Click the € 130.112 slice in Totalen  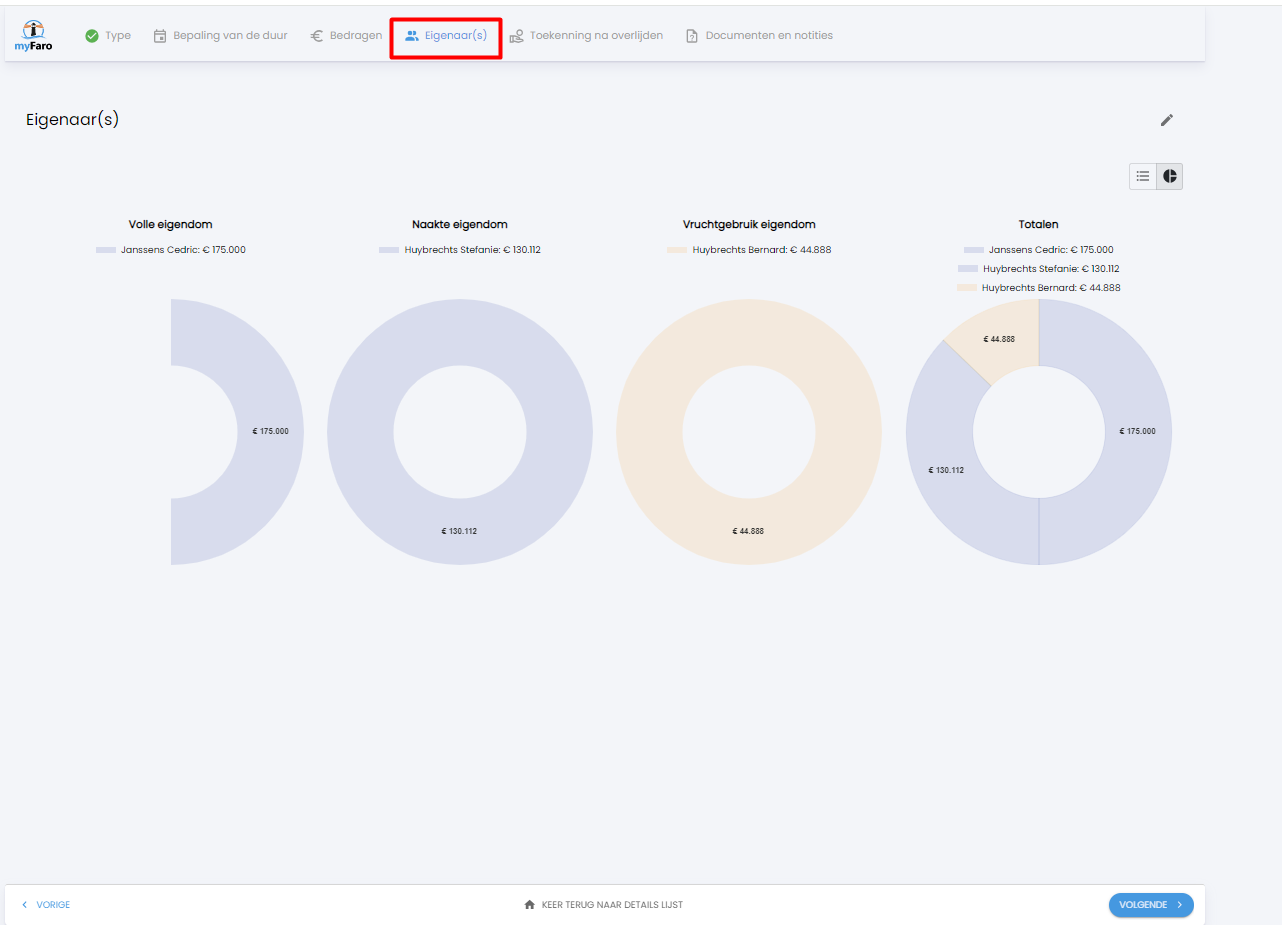[x=946, y=469]
